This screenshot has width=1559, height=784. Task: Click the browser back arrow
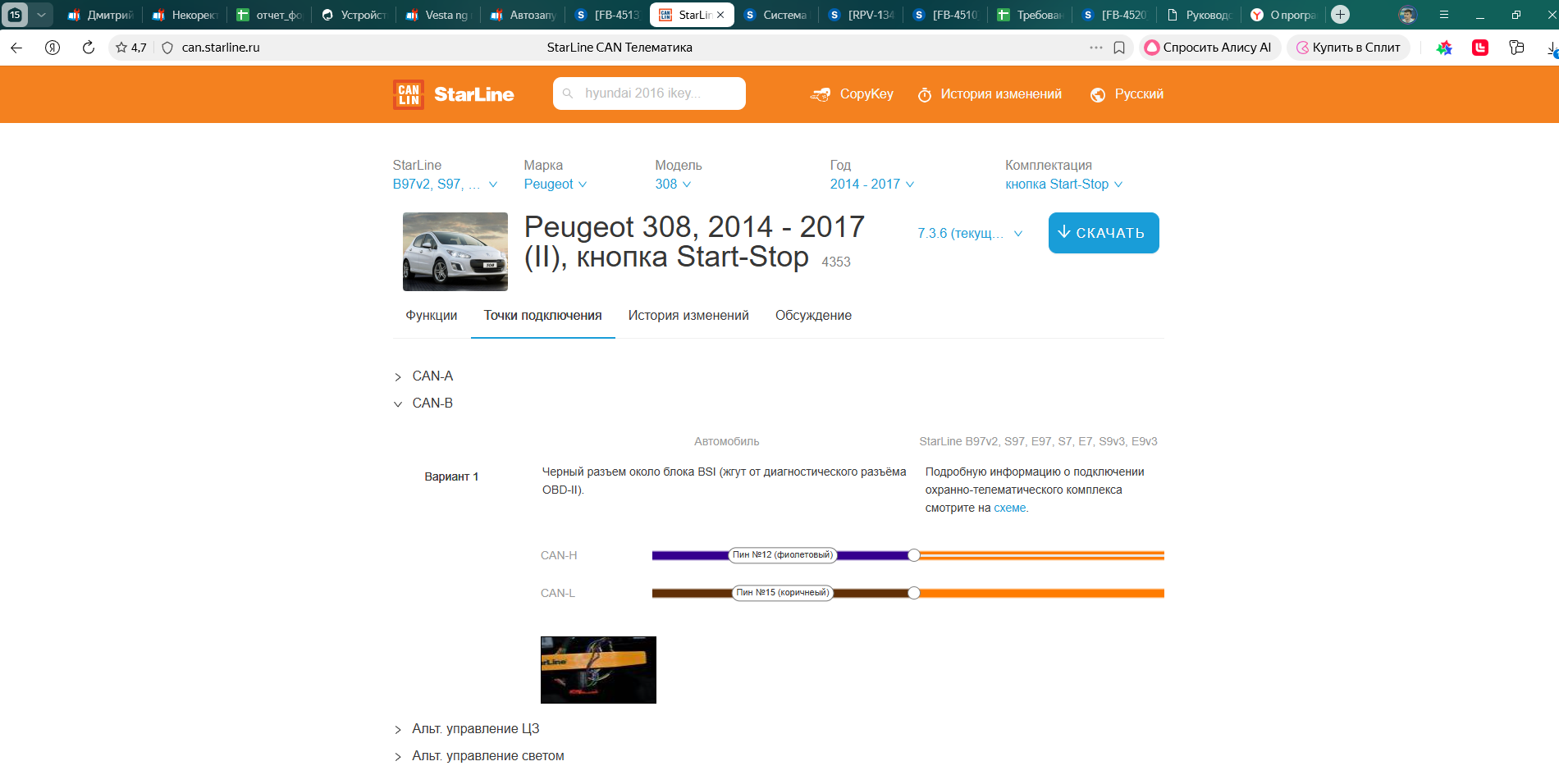pos(16,48)
